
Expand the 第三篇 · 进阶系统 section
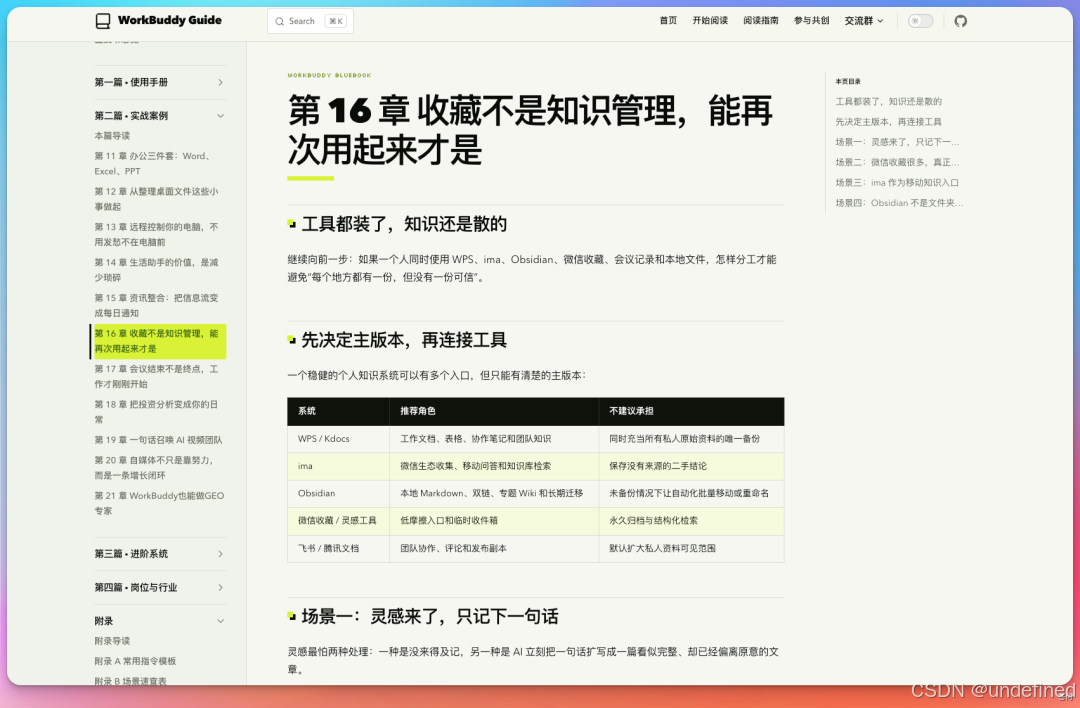[160, 554]
